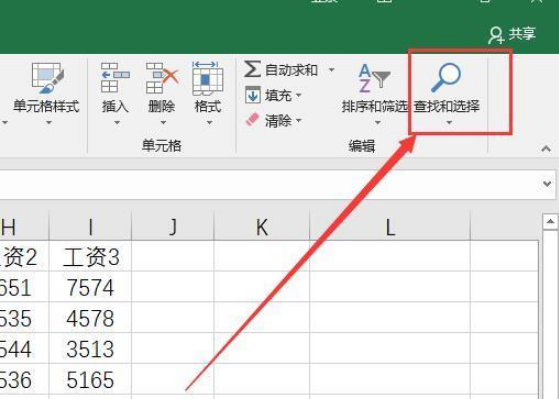This screenshot has height=399, width=559.
Task: Select the column H cell ending in 536
Action: [x=24, y=379]
